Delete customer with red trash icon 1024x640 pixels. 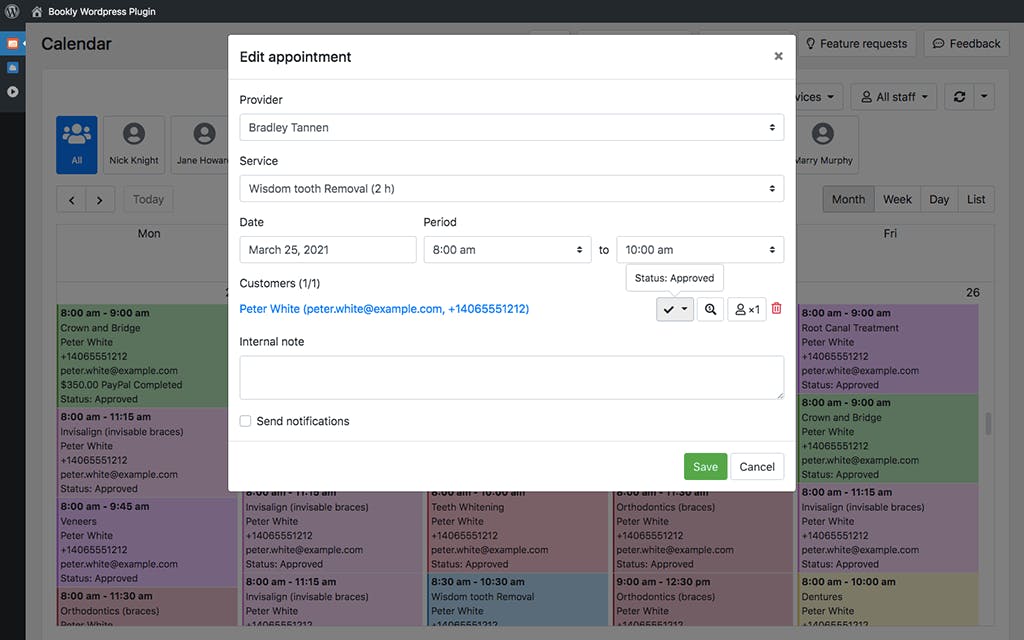[776, 309]
